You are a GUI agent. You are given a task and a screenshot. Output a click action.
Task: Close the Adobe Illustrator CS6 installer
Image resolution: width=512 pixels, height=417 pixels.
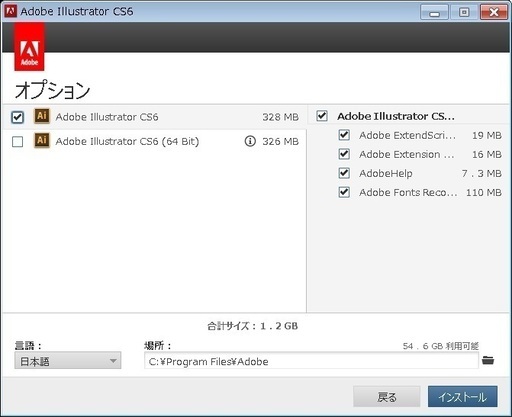pyautogui.click(x=494, y=13)
